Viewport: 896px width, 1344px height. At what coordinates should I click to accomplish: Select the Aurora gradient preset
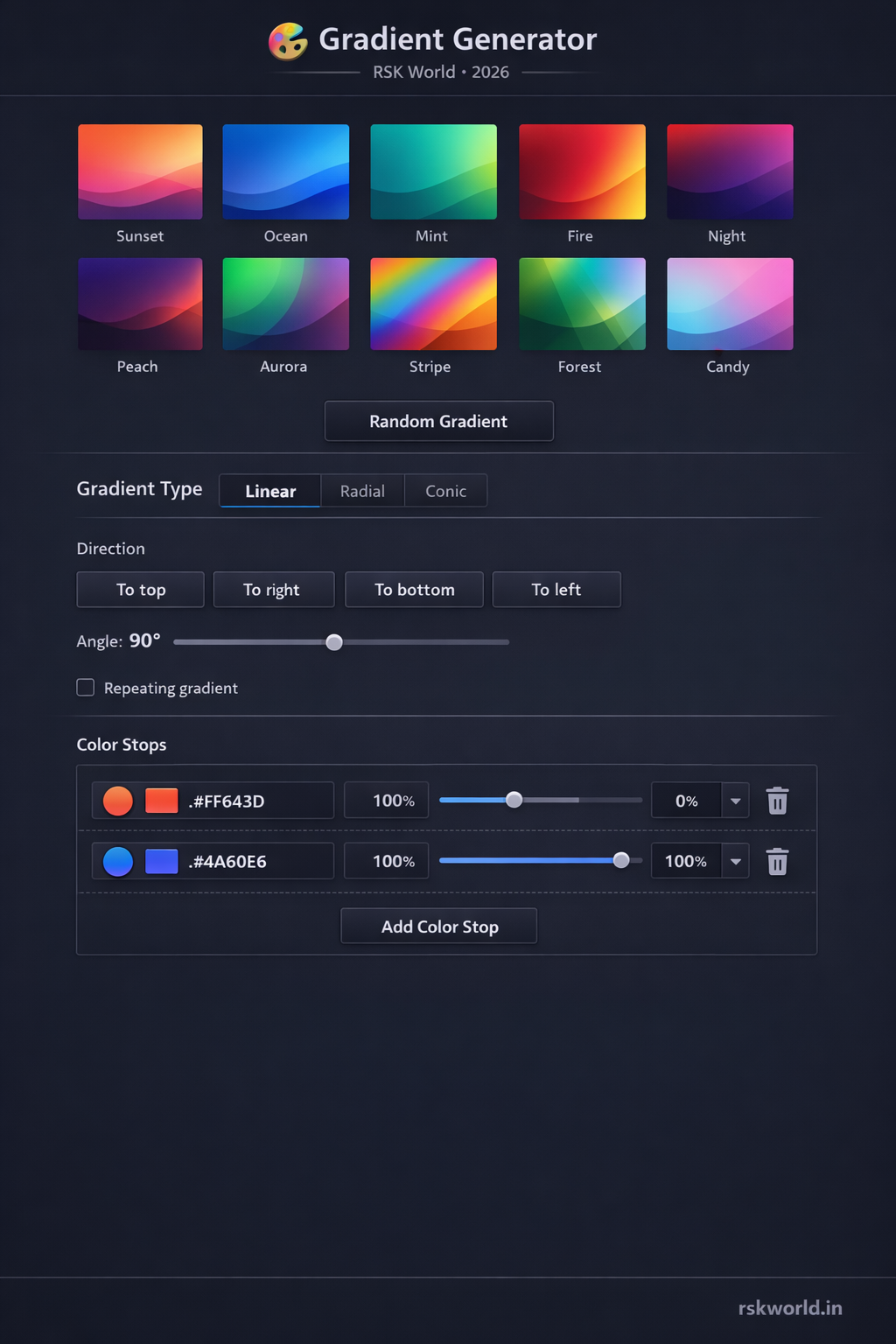[285, 303]
